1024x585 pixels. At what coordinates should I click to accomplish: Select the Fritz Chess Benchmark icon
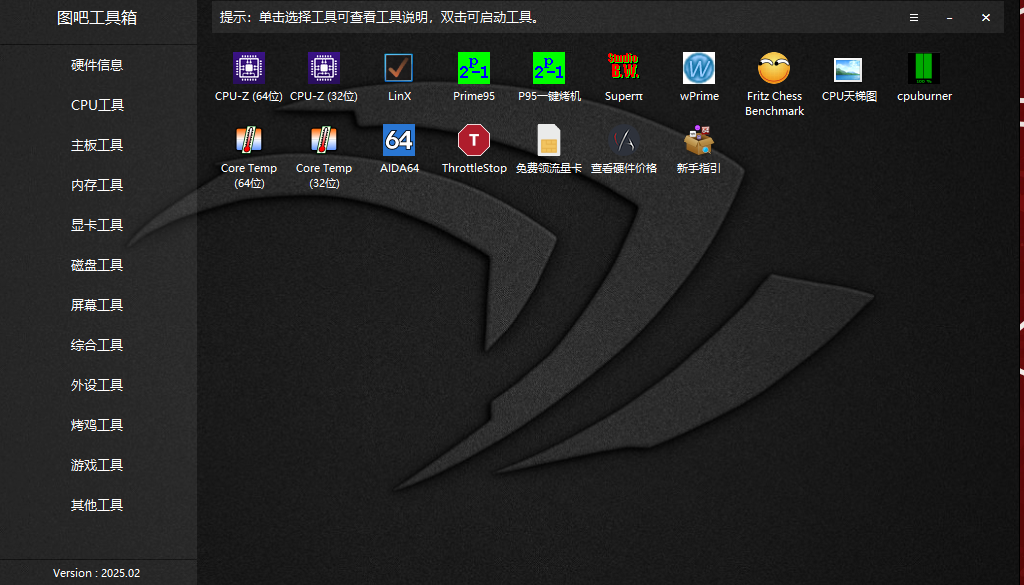click(x=774, y=68)
